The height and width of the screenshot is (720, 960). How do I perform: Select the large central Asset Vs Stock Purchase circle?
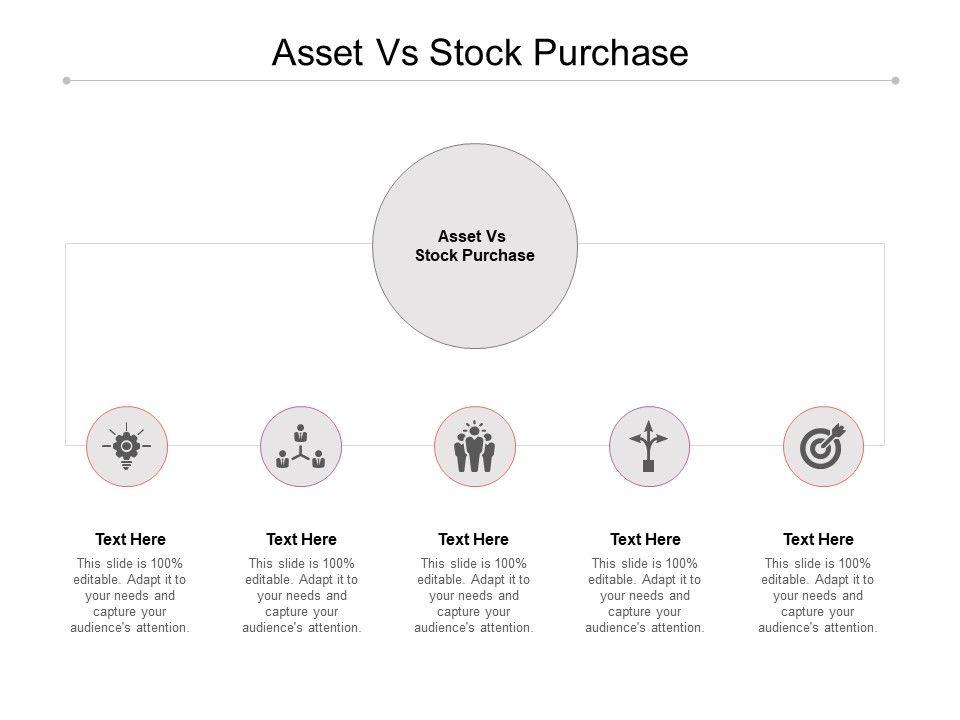tap(475, 300)
